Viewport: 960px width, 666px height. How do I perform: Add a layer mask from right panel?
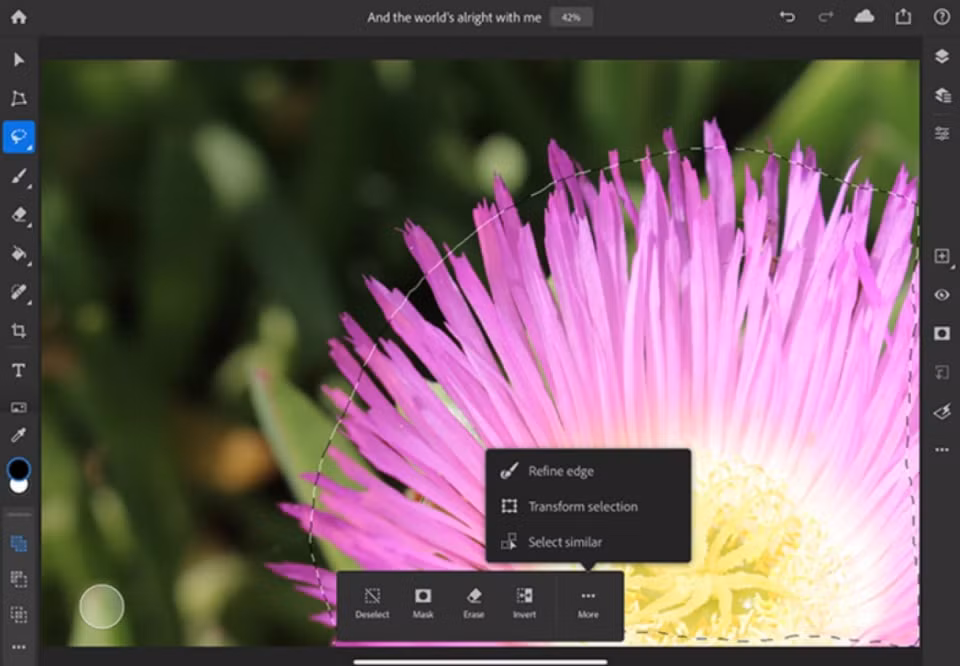(942, 333)
